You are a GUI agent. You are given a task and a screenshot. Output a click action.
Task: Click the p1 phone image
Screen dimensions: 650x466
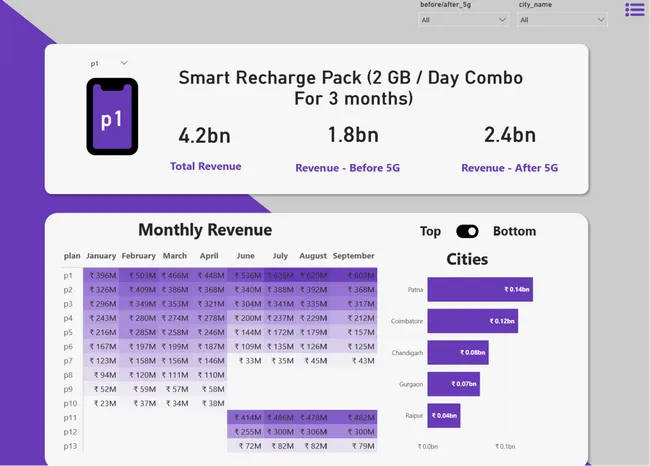pyautogui.click(x=112, y=117)
